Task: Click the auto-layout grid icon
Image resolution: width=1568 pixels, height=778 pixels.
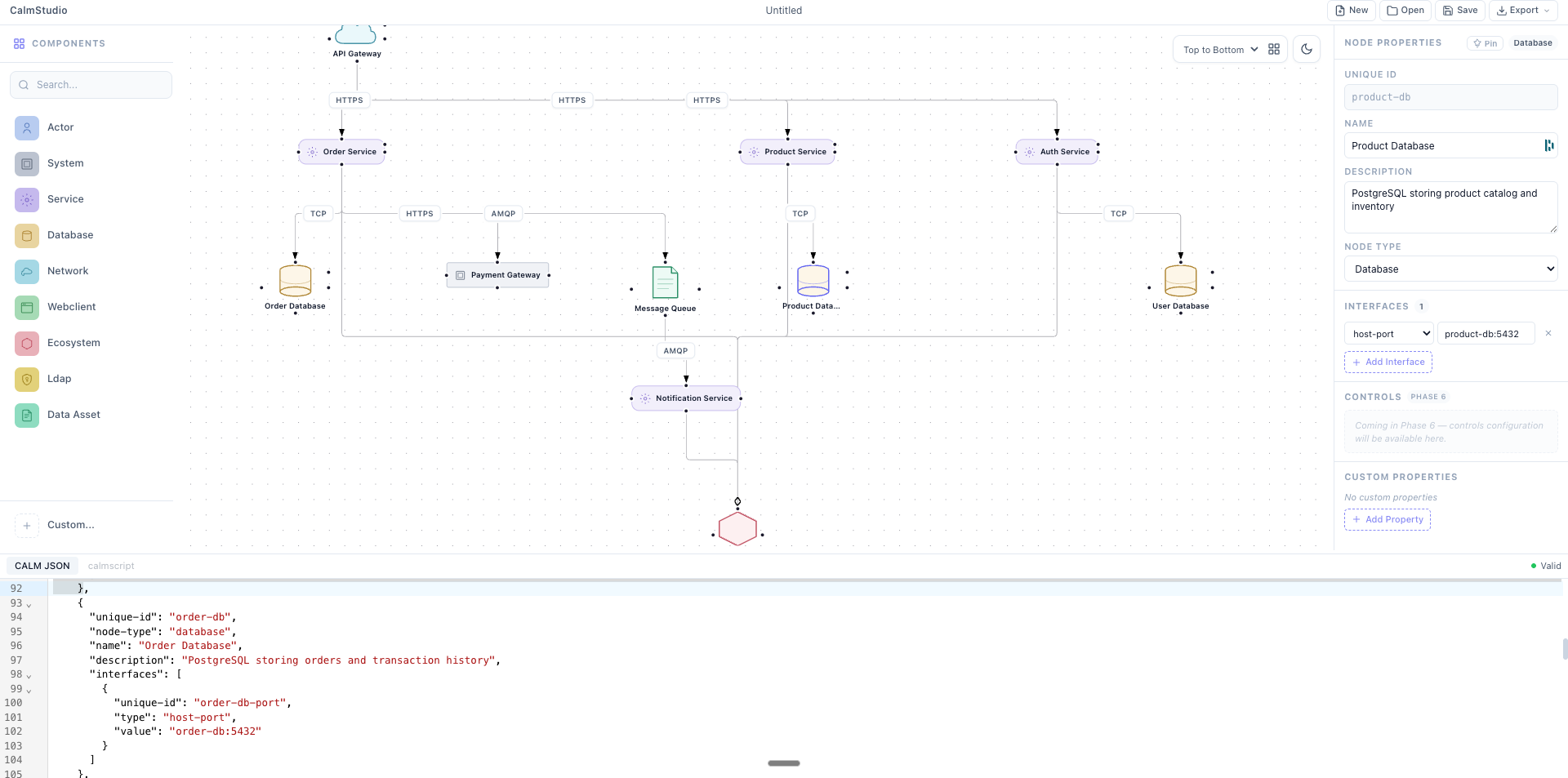Action: pyautogui.click(x=1274, y=50)
